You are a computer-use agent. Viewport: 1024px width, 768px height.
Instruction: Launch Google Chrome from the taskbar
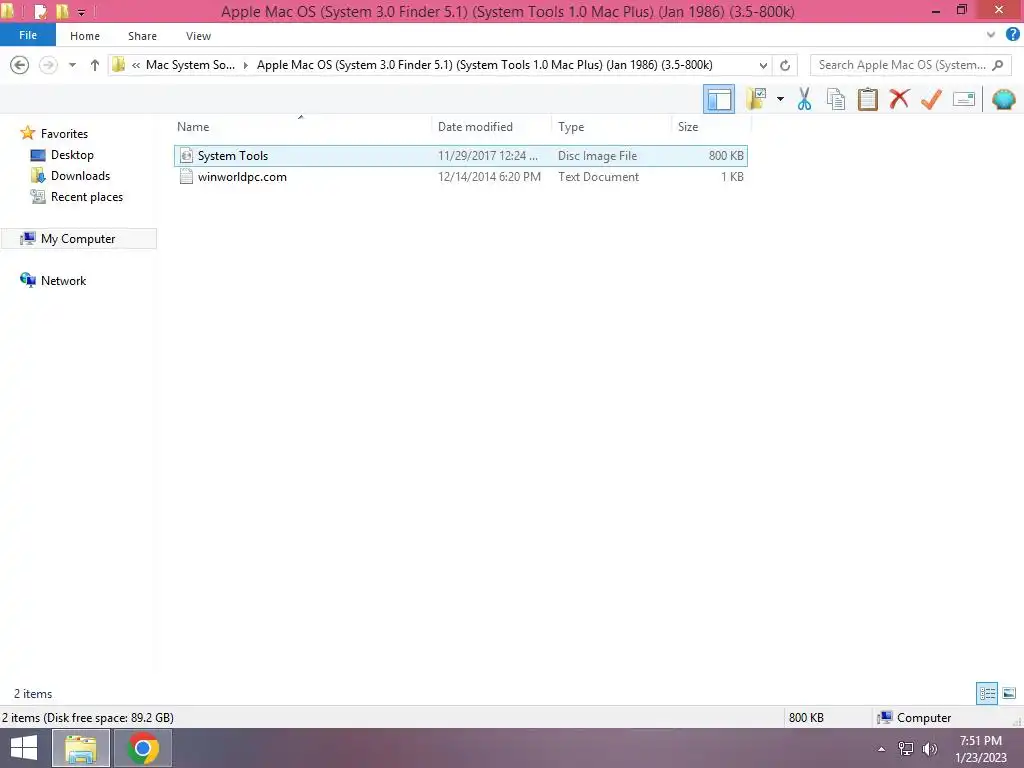point(143,748)
